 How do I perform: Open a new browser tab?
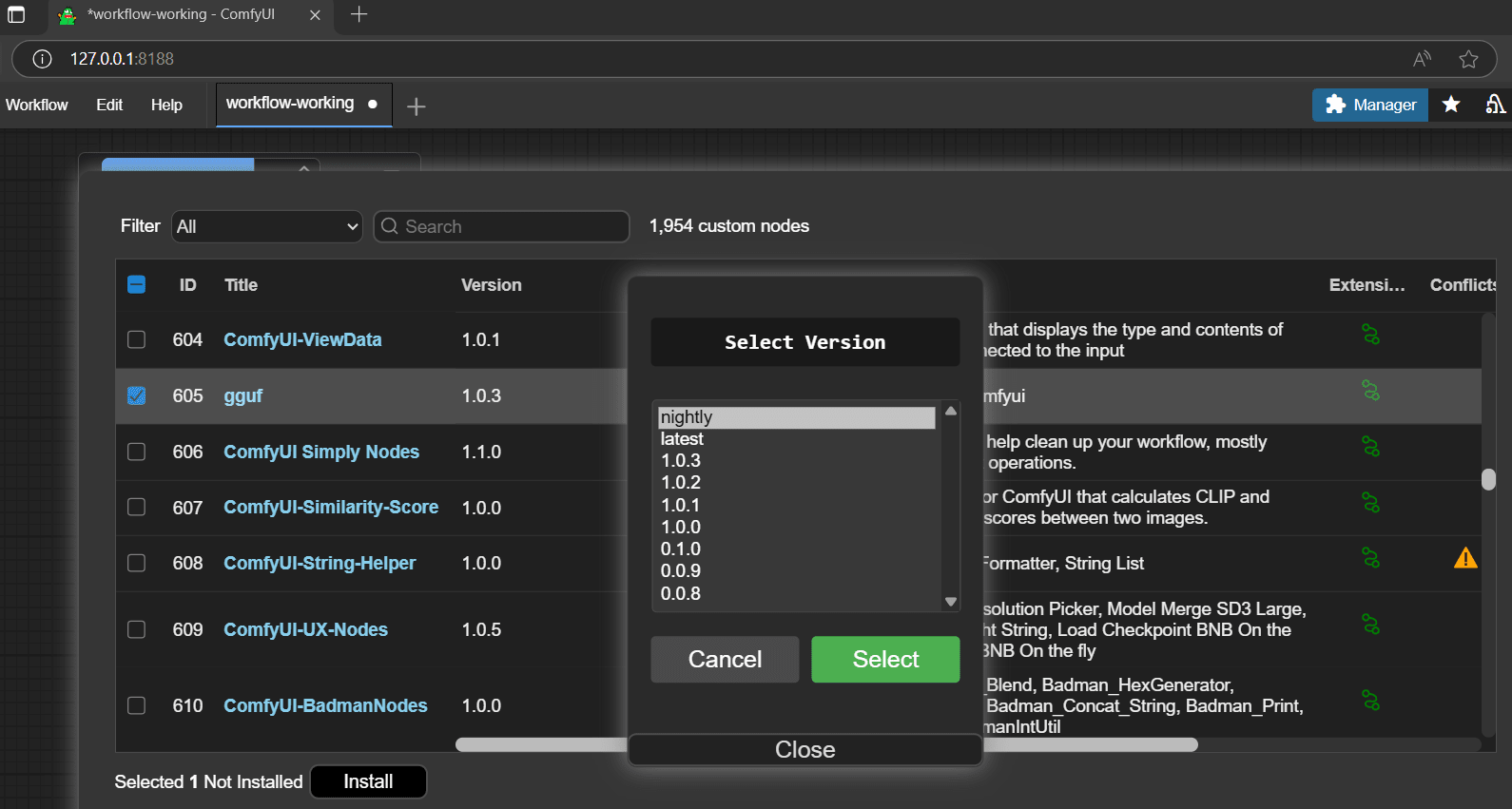click(359, 14)
